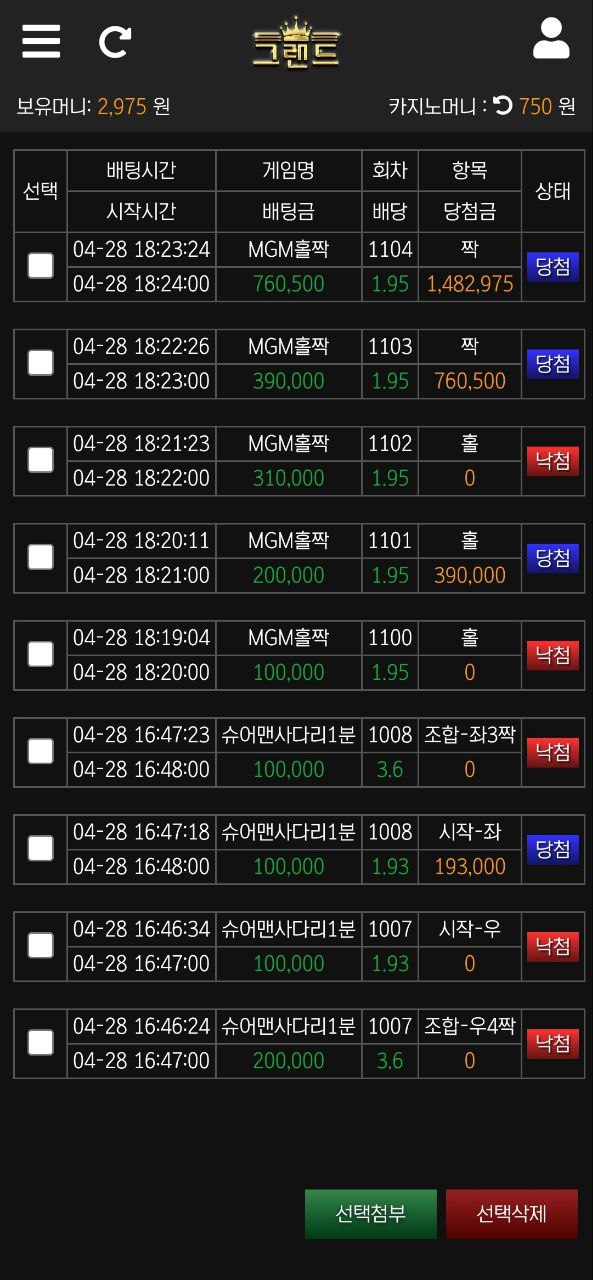Check the box for round 1104 bet
Image resolution: width=593 pixels, height=1280 pixels.
click(x=40, y=266)
